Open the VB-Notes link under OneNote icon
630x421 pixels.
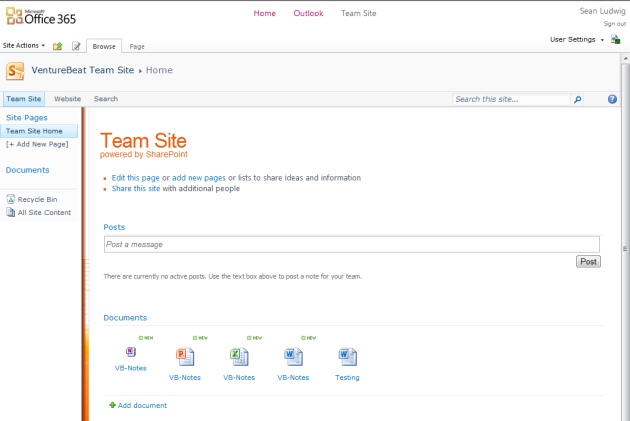[x=131, y=368]
